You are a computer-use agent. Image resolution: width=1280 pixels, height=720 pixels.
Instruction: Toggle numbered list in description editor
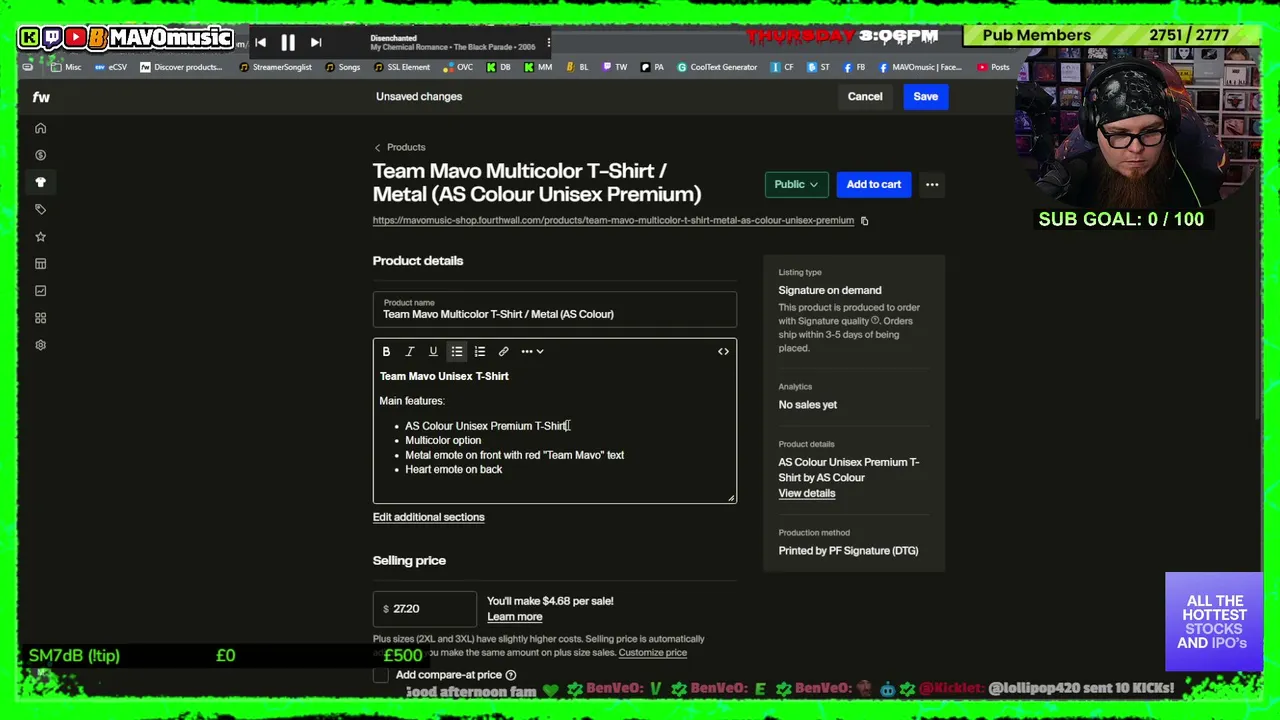(x=480, y=351)
